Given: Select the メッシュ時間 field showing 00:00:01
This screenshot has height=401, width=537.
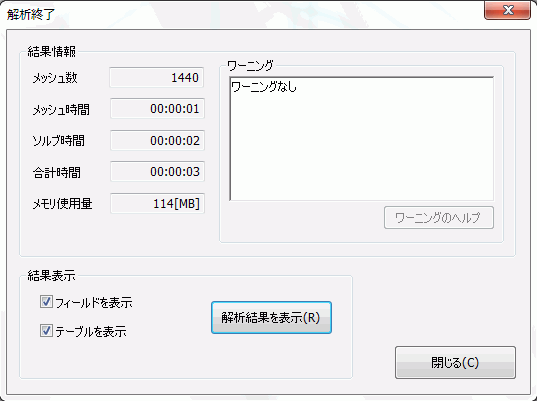Looking at the screenshot, I should pos(157,109).
